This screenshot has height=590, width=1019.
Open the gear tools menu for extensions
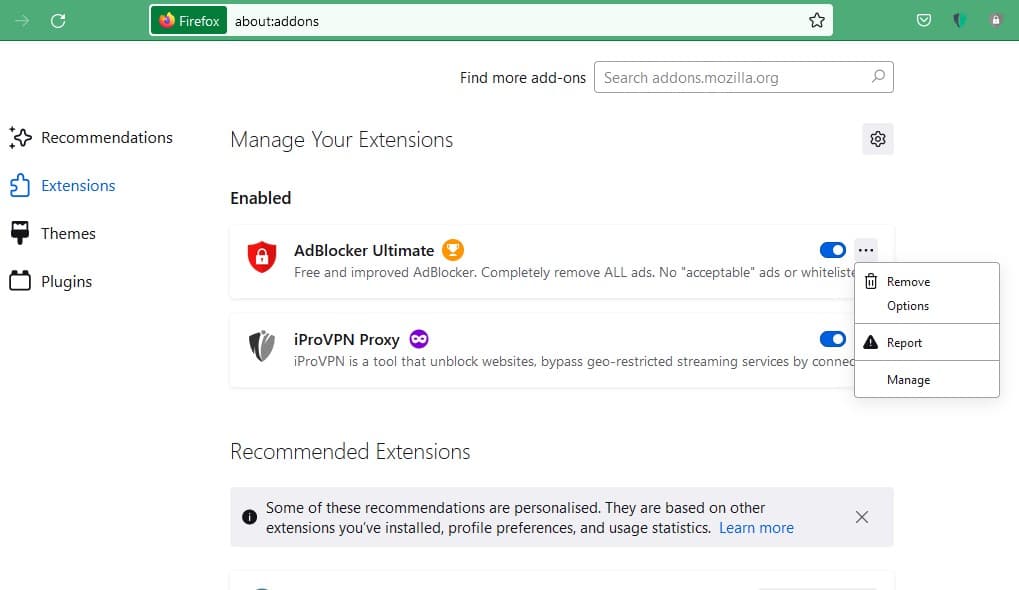click(878, 139)
